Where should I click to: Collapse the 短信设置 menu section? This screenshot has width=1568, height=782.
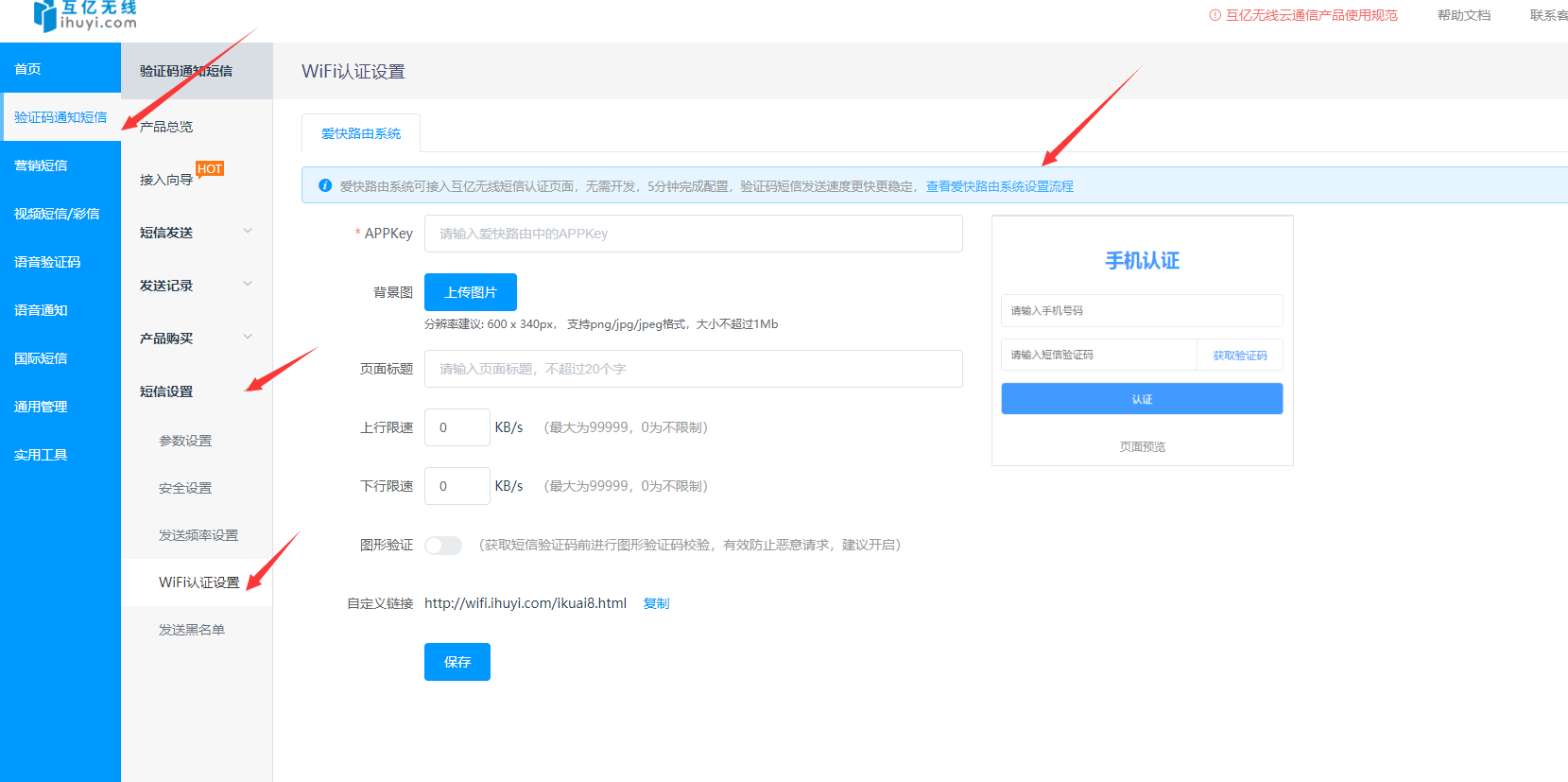197,391
